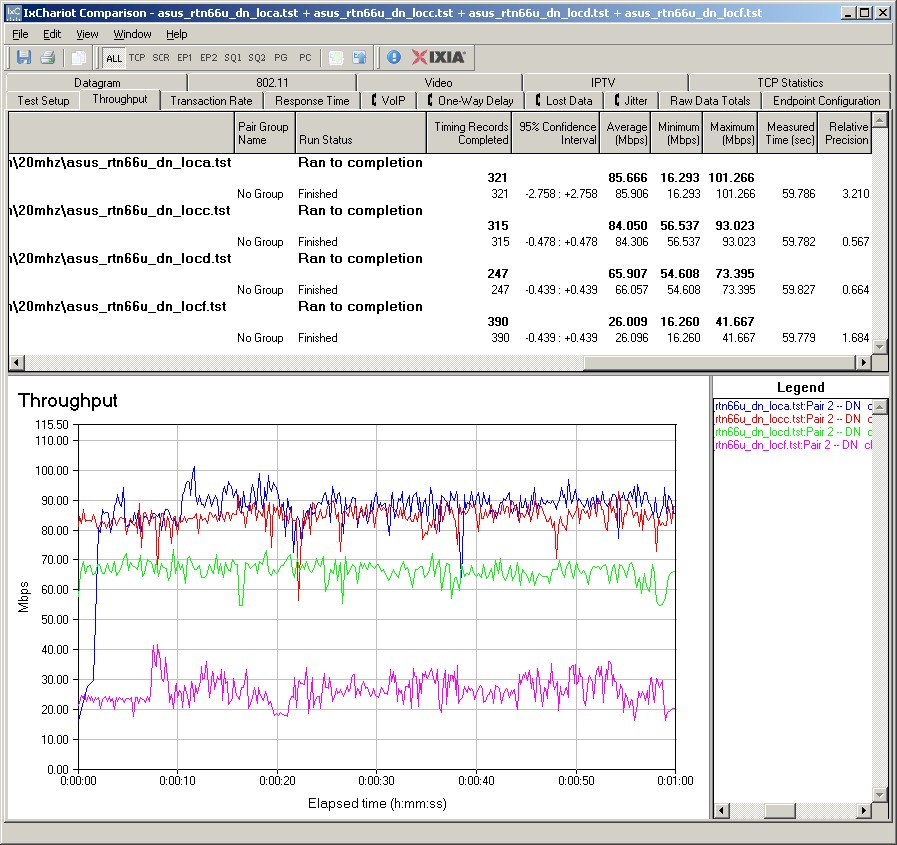Click the Run Status column header
Viewport: 897px width, 845px height.
(361, 133)
